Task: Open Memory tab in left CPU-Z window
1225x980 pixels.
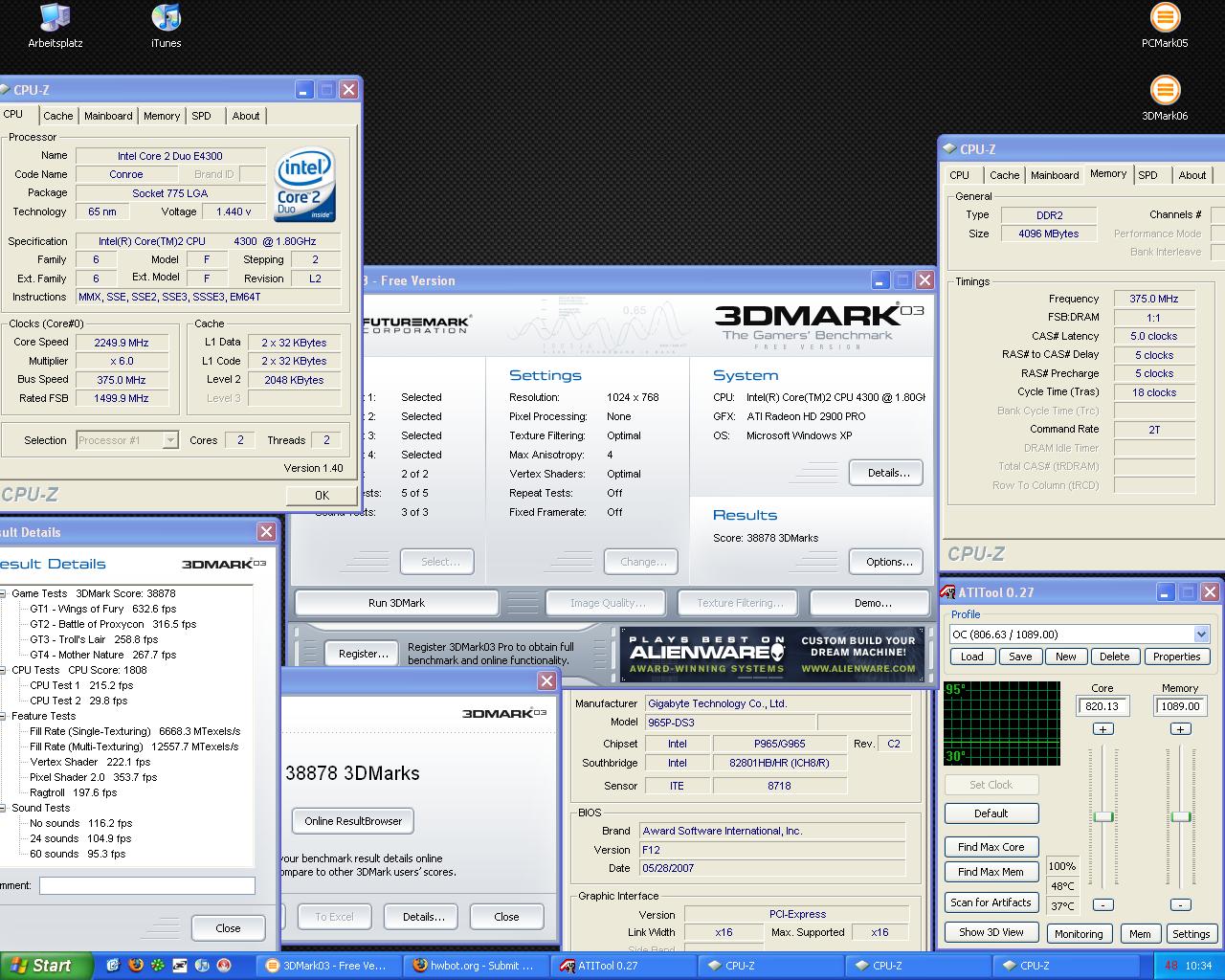Action: click(161, 116)
